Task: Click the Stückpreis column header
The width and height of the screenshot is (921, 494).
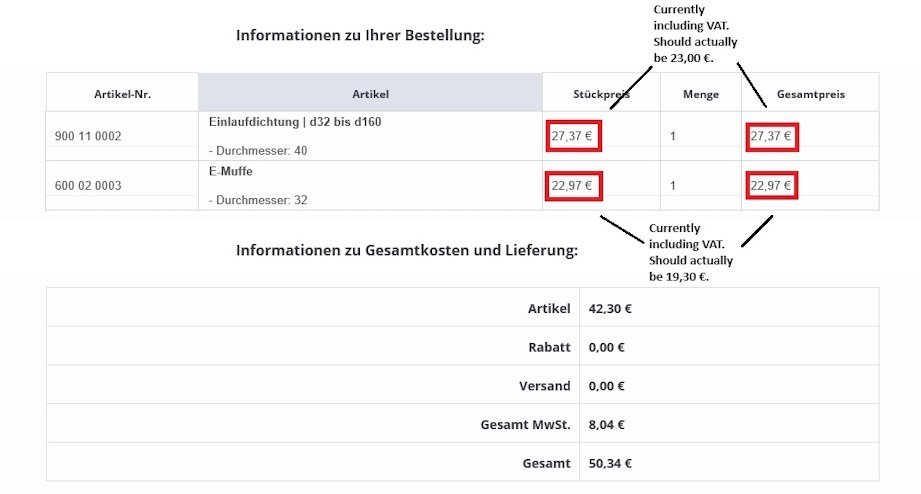Action: [601, 94]
